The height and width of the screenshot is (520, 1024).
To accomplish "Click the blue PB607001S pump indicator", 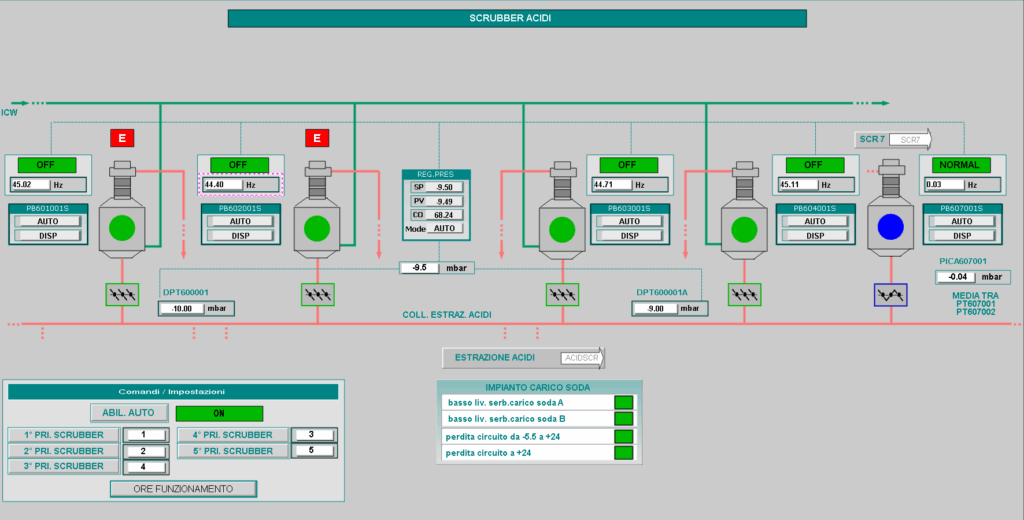I will (890, 227).
